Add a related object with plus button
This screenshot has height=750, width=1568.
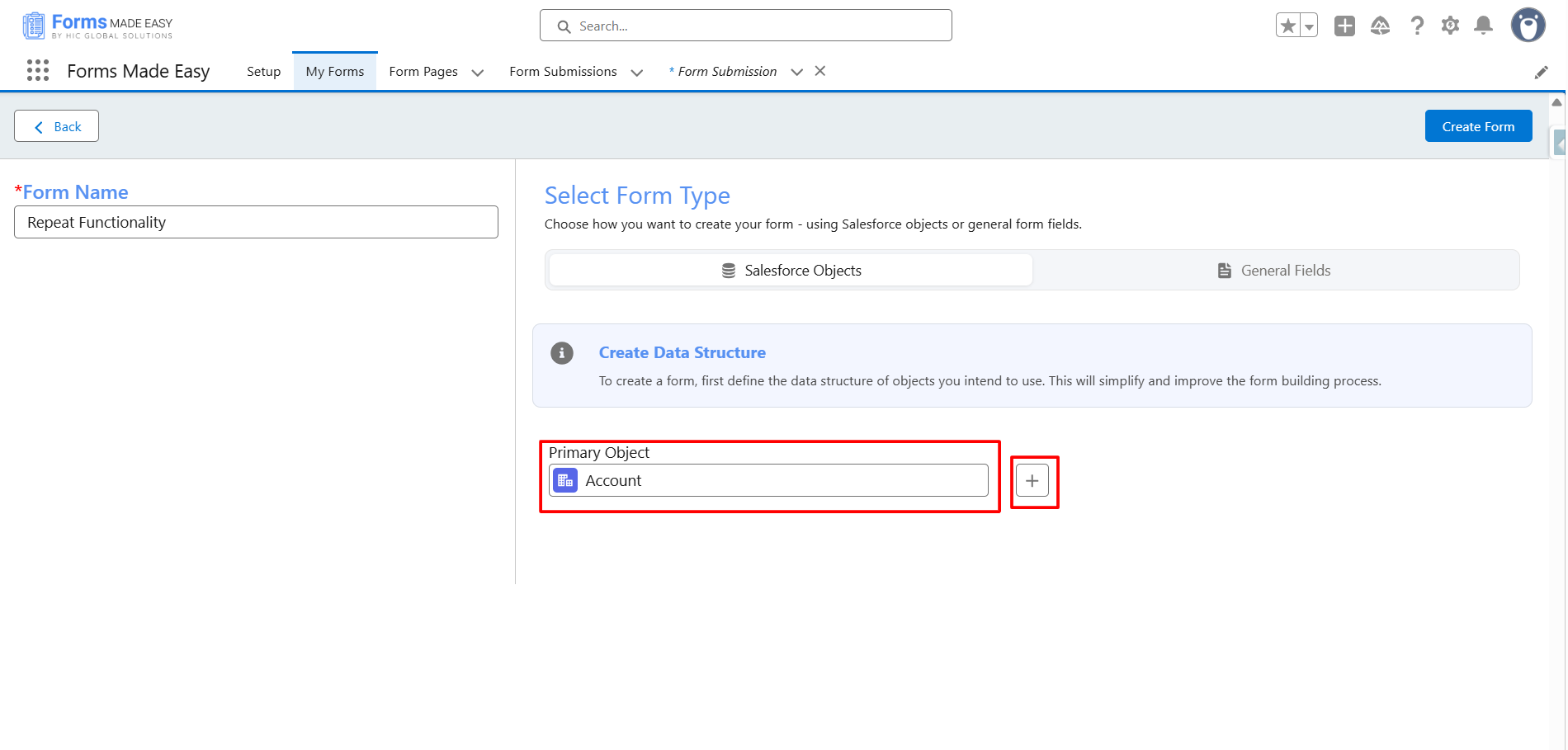pos(1032,481)
